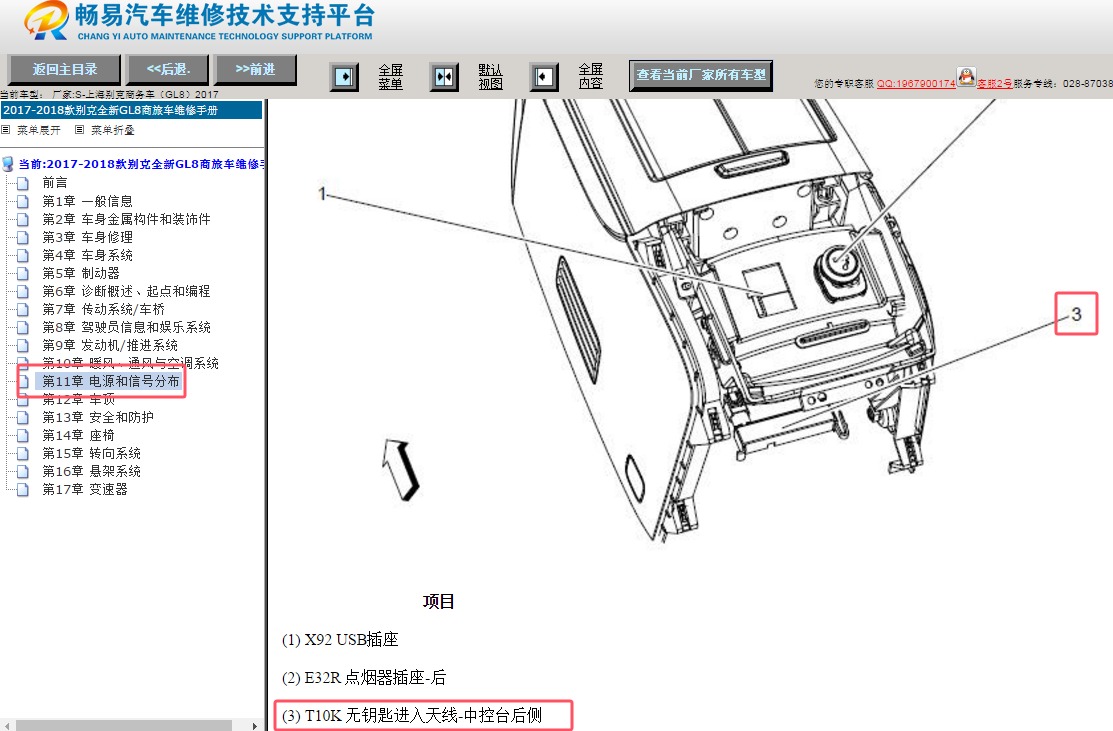
Task: Click the page icon beside 第3章 车身修理
Action: click(23, 237)
